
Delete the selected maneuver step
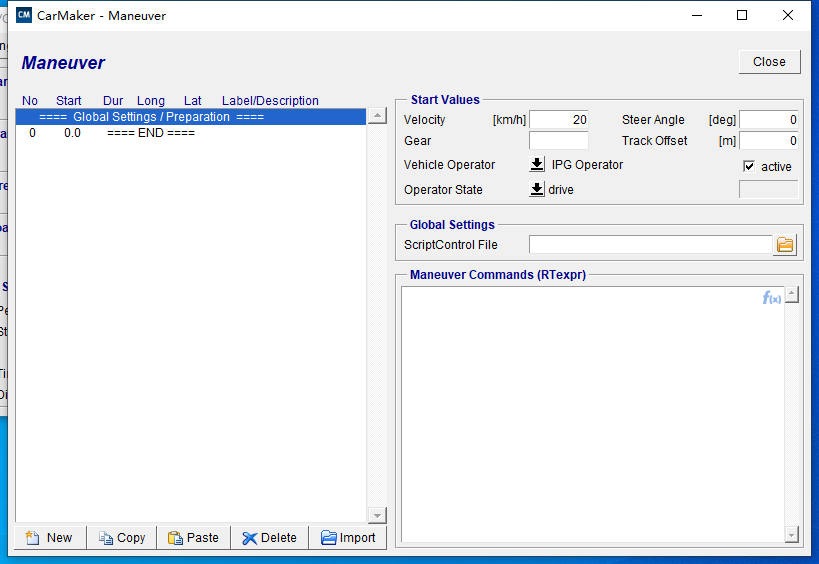pos(270,538)
